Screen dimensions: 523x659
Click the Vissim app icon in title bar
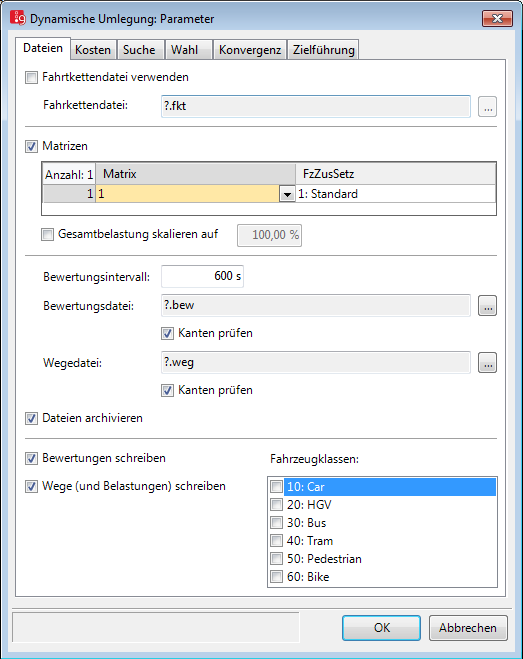[x=18, y=18]
